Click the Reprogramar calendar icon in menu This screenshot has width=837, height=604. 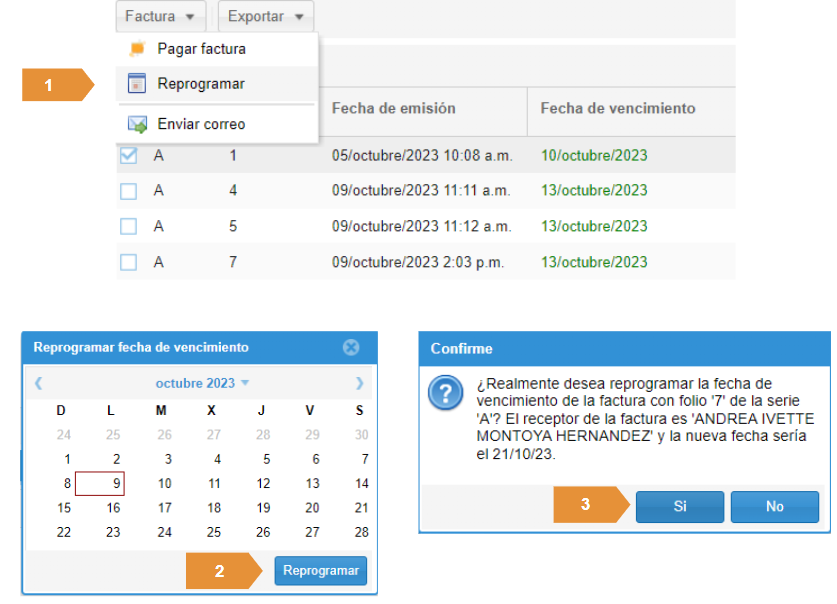[137, 85]
